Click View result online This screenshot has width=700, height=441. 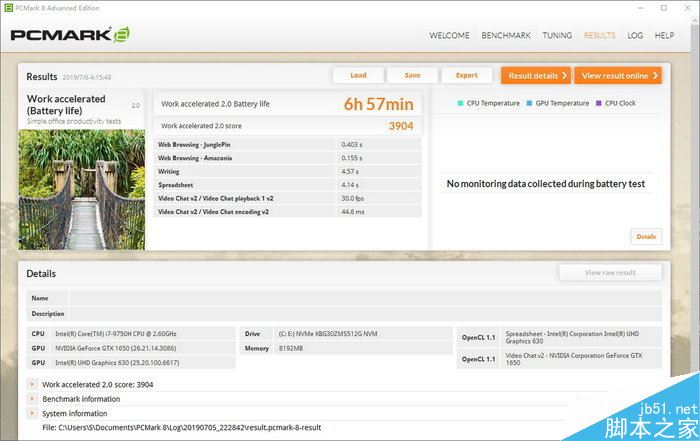click(617, 75)
